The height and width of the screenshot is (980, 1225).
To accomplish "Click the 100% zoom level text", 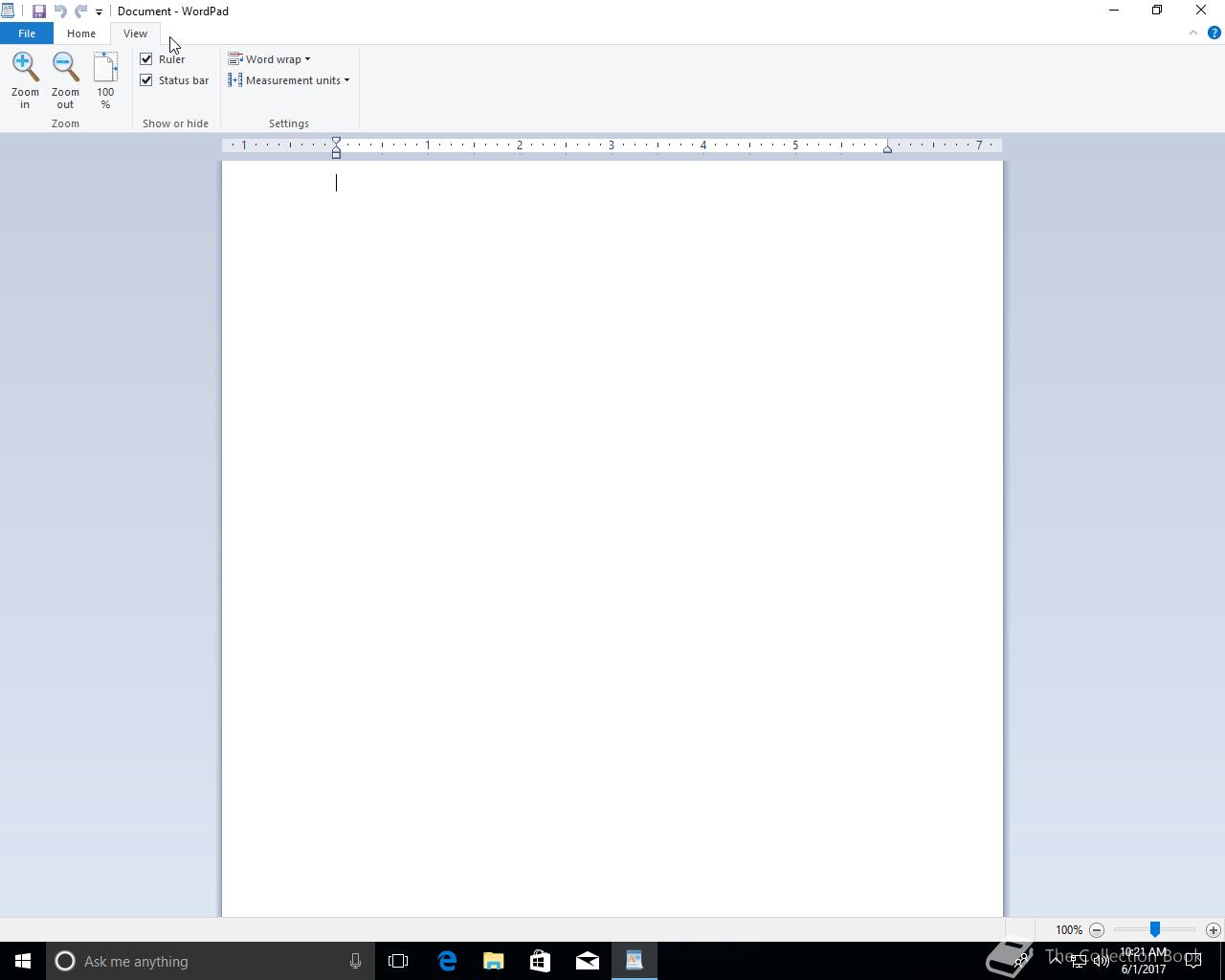I will click(1069, 930).
